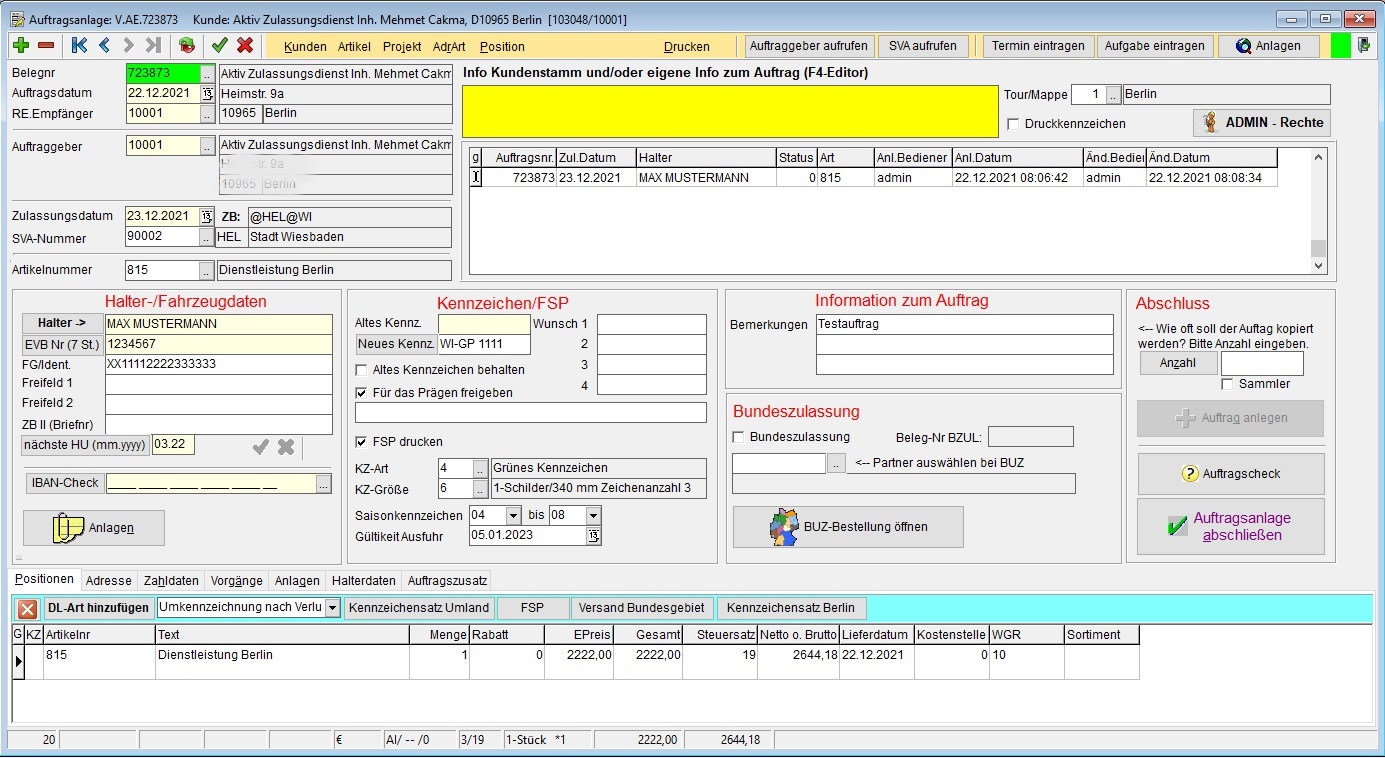Screen dimensions: 1385x758
Task: Switch to the Zahldaten tab
Action: [171, 580]
